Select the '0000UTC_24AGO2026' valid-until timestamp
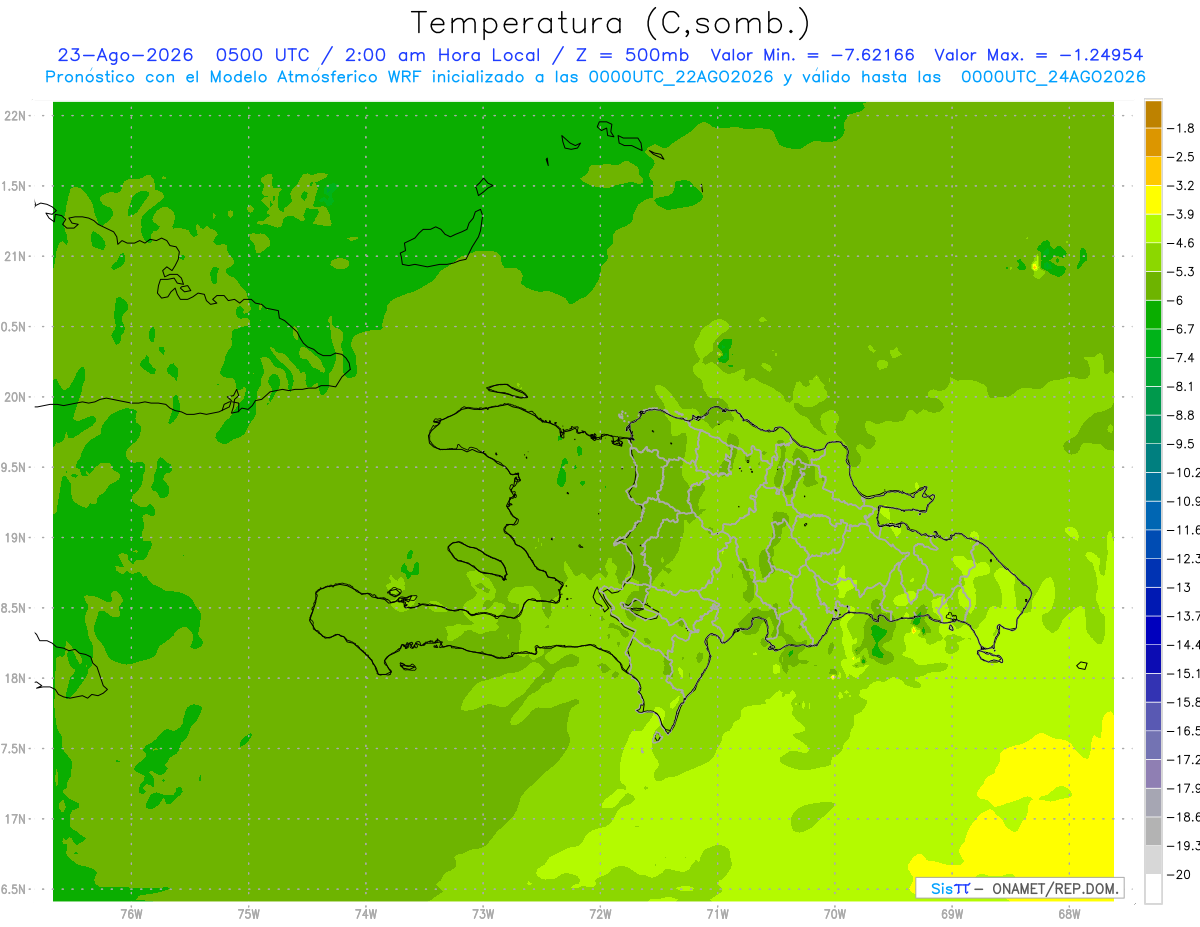Image resolution: width=1200 pixels, height=927 pixels. pyautogui.click(x=1052, y=77)
